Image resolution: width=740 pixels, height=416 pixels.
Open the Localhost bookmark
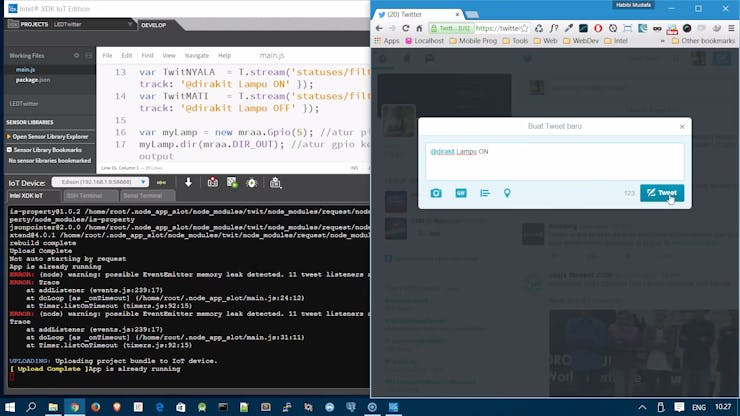click(x=424, y=41)
